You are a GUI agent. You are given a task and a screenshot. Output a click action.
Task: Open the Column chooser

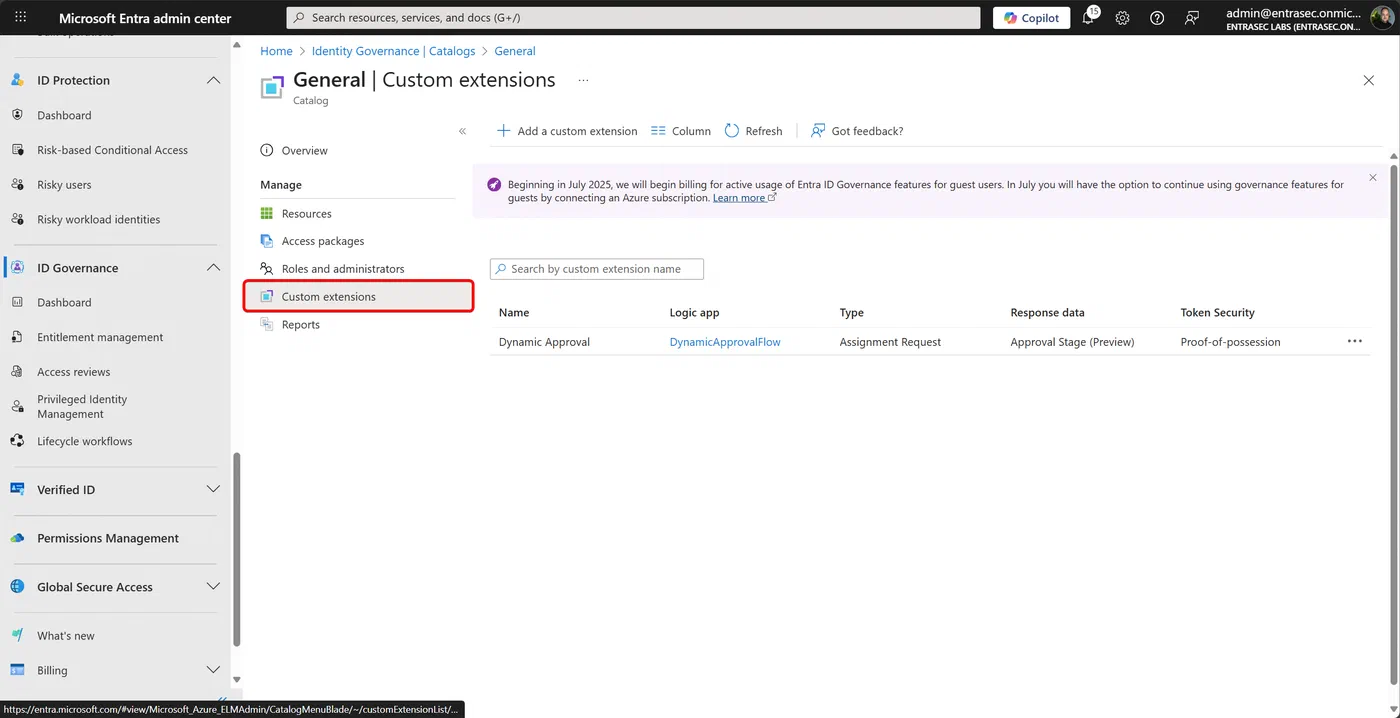681,131
